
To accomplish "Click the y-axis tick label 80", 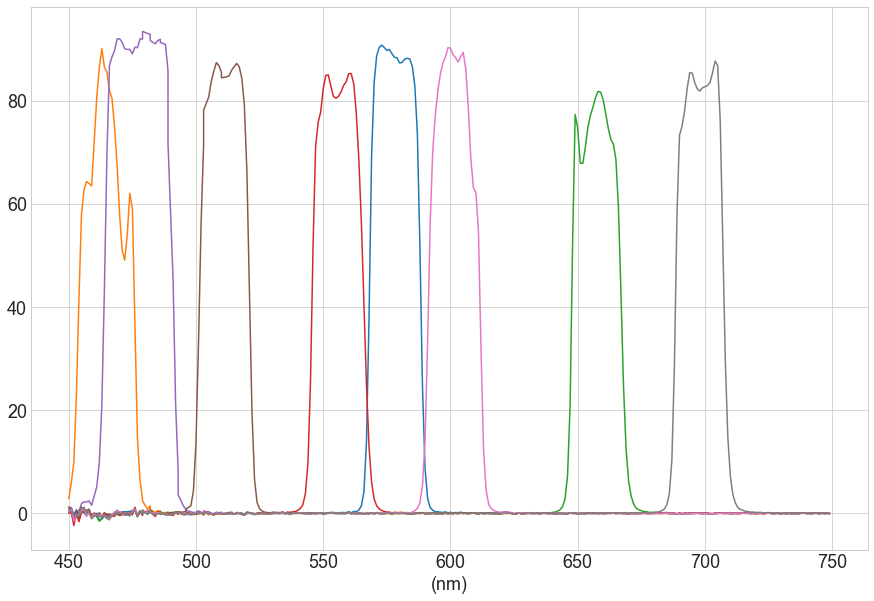I will point(17,102).
